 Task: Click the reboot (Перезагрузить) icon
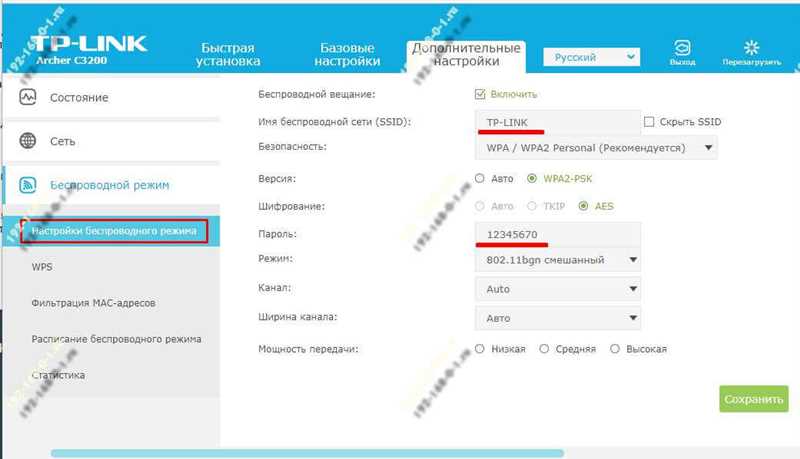tap(751, 48)
